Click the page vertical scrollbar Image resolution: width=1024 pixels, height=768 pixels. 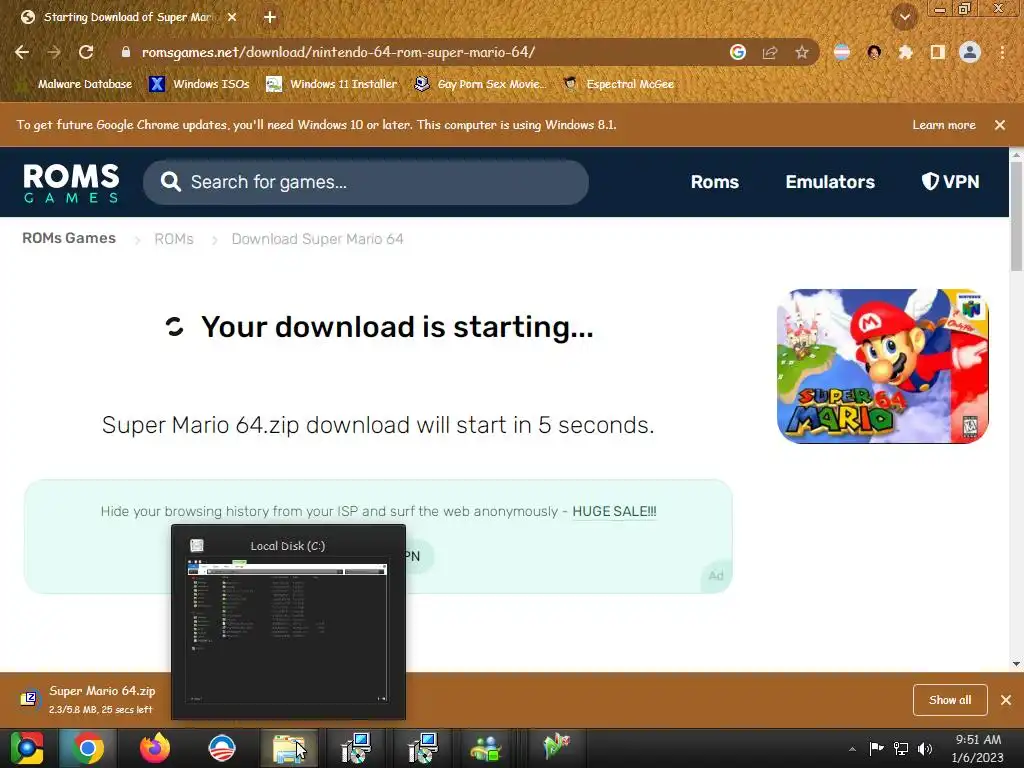coord(1016,216)
